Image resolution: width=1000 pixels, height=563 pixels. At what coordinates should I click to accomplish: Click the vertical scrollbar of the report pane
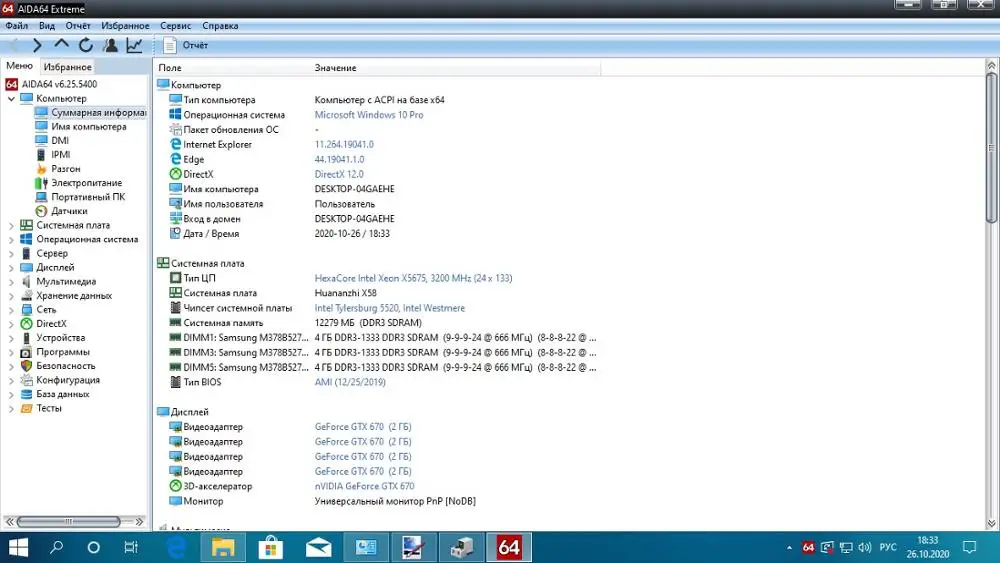tap(991, 147)
